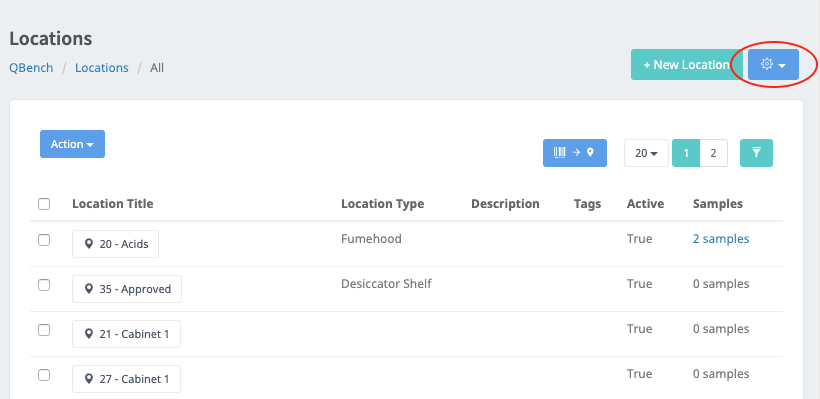This screenshot has height=399, width=820.
Task: Click the + New Location button
Action: [687, 65]
